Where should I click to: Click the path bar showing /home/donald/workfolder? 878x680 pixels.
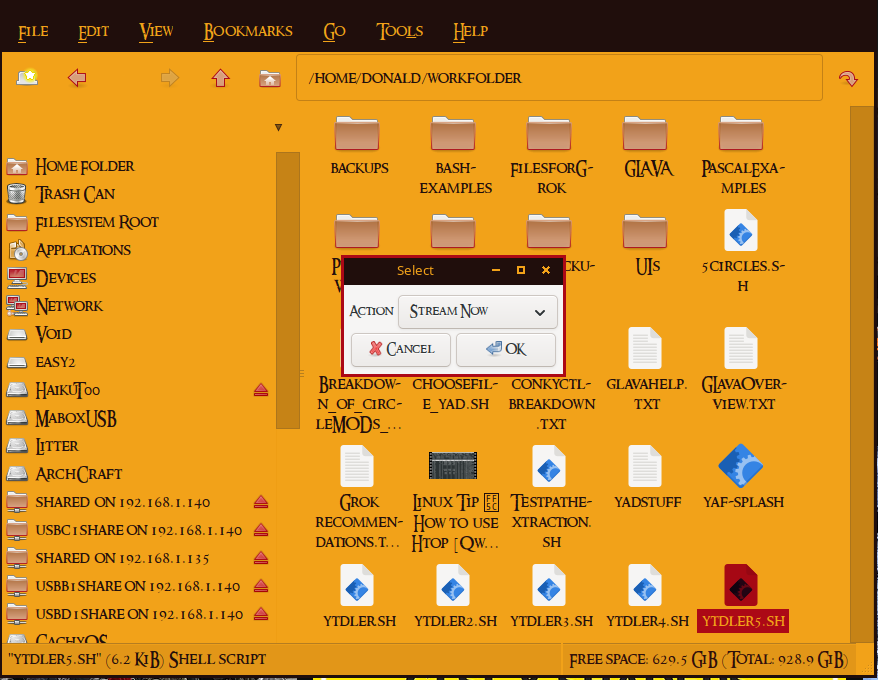tap(558, 78)
